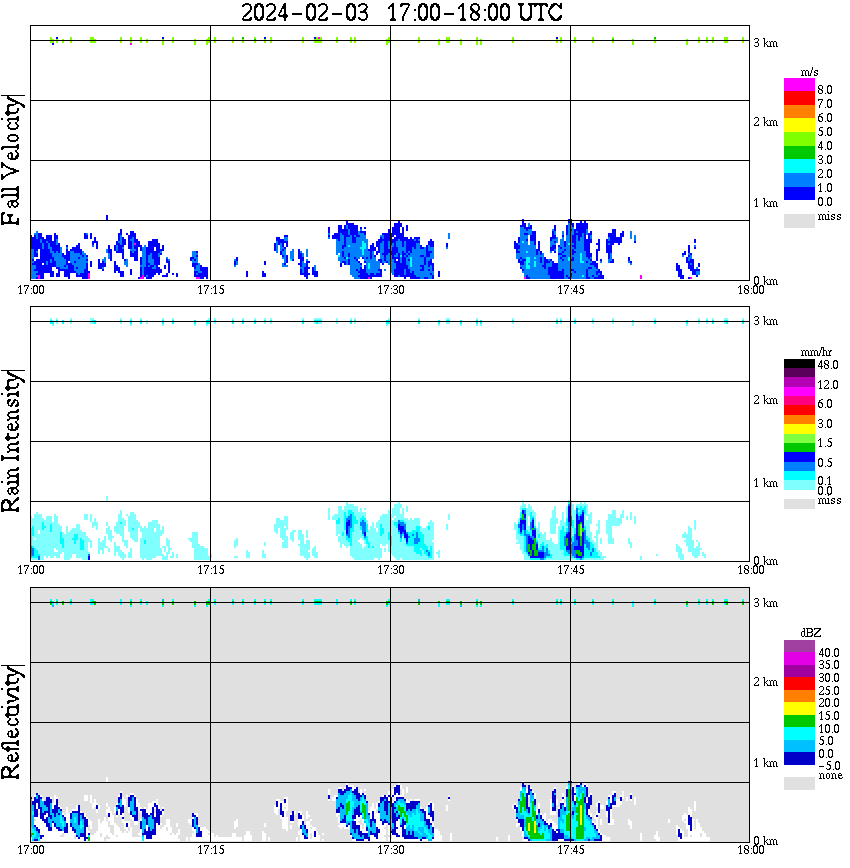Click the cyan swatch in the m/s legend

(x=799, y=166)
